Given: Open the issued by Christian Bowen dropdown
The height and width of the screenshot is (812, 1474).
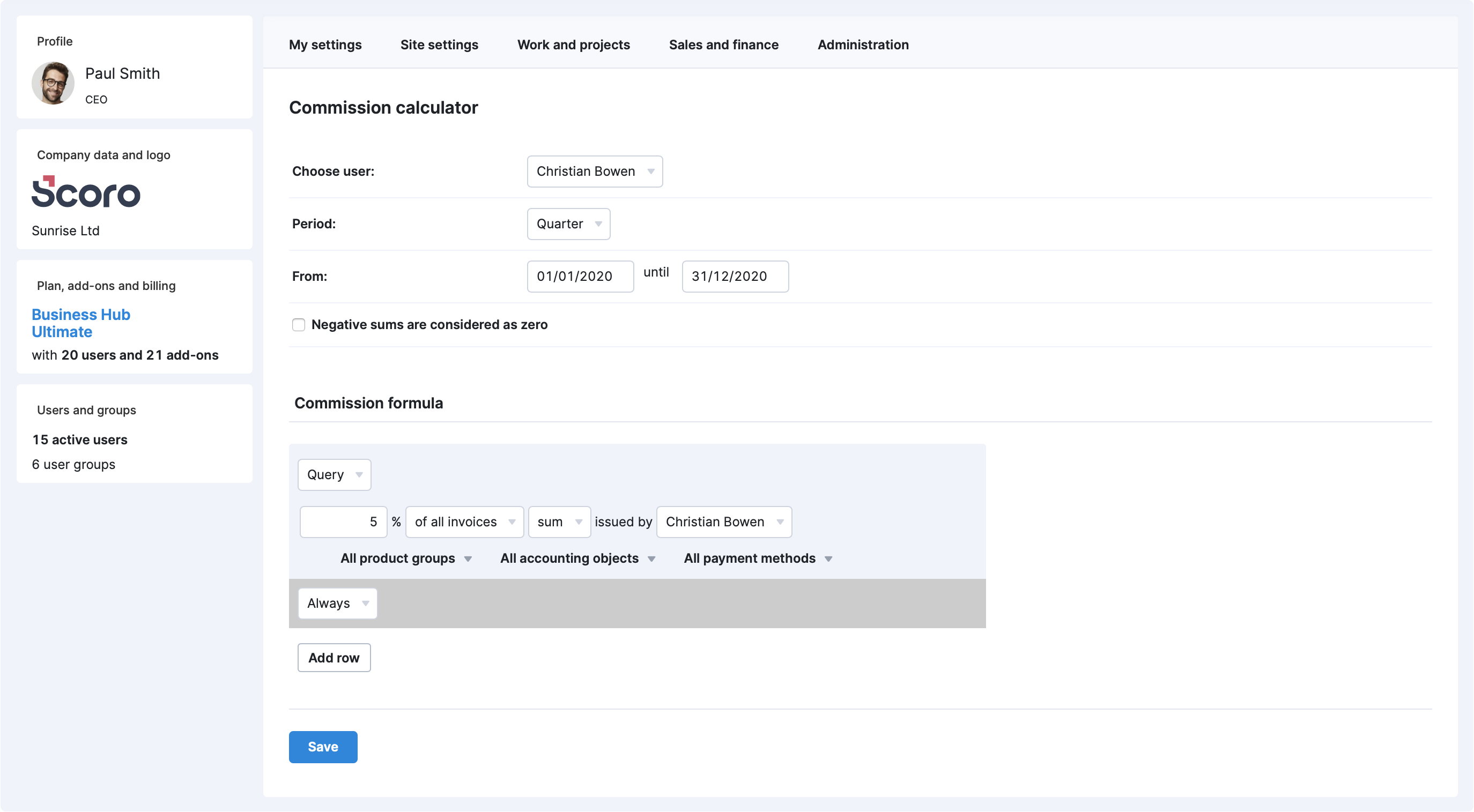Looking at the screenshot, I should [724, 522].
